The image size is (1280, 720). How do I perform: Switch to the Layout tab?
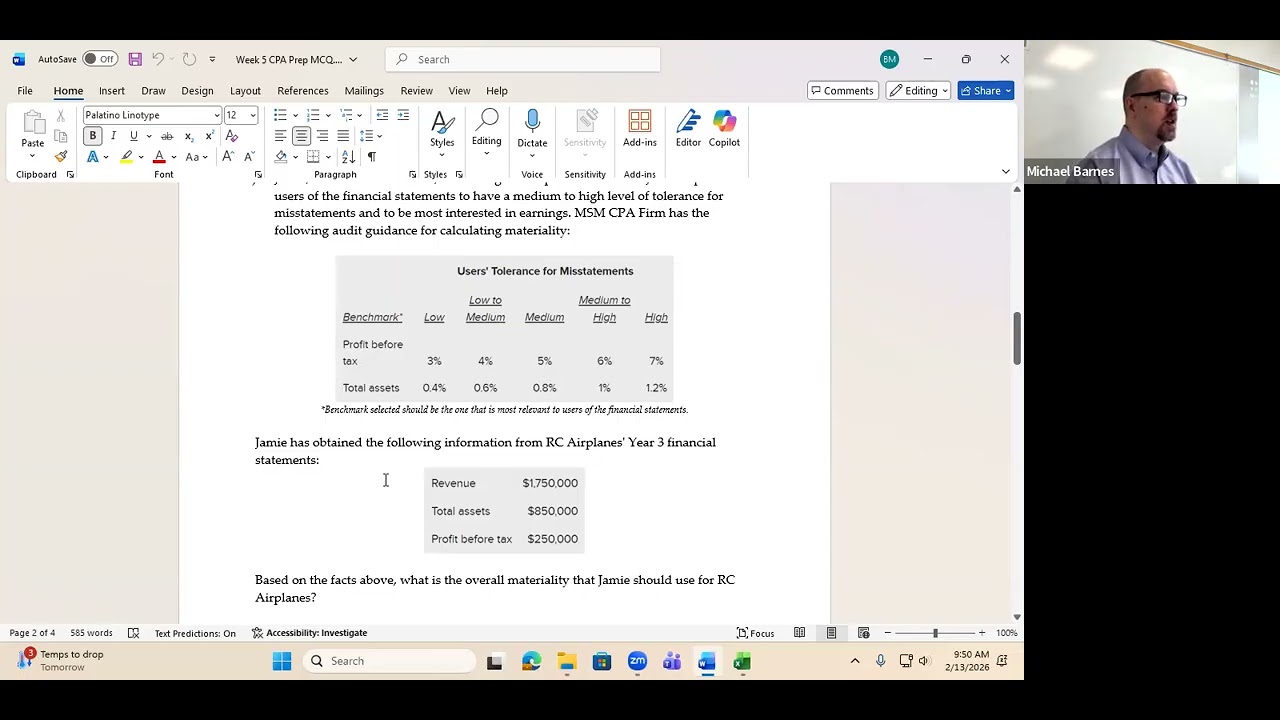click(245, 91)
